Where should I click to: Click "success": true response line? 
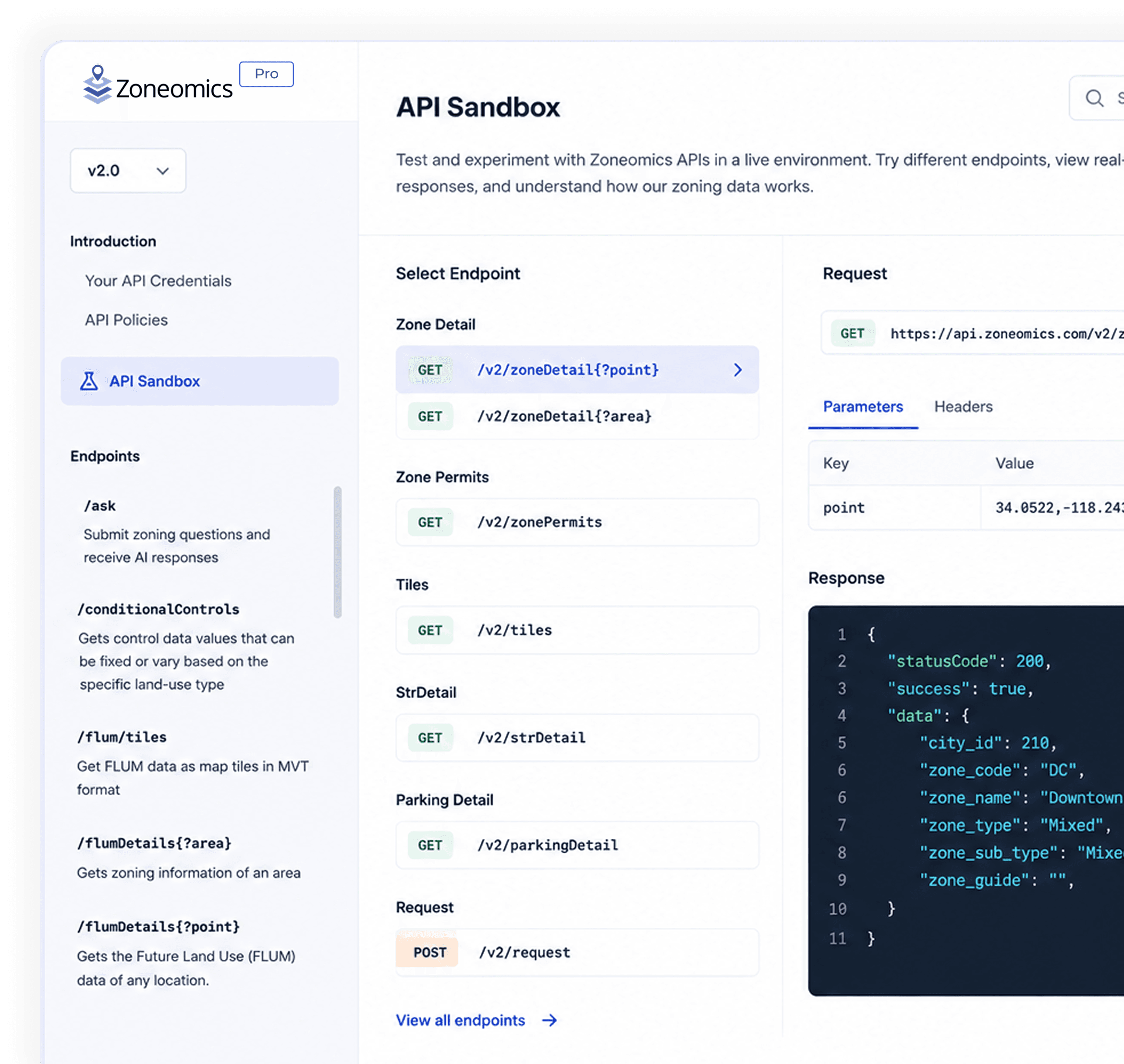click(961, 689)
